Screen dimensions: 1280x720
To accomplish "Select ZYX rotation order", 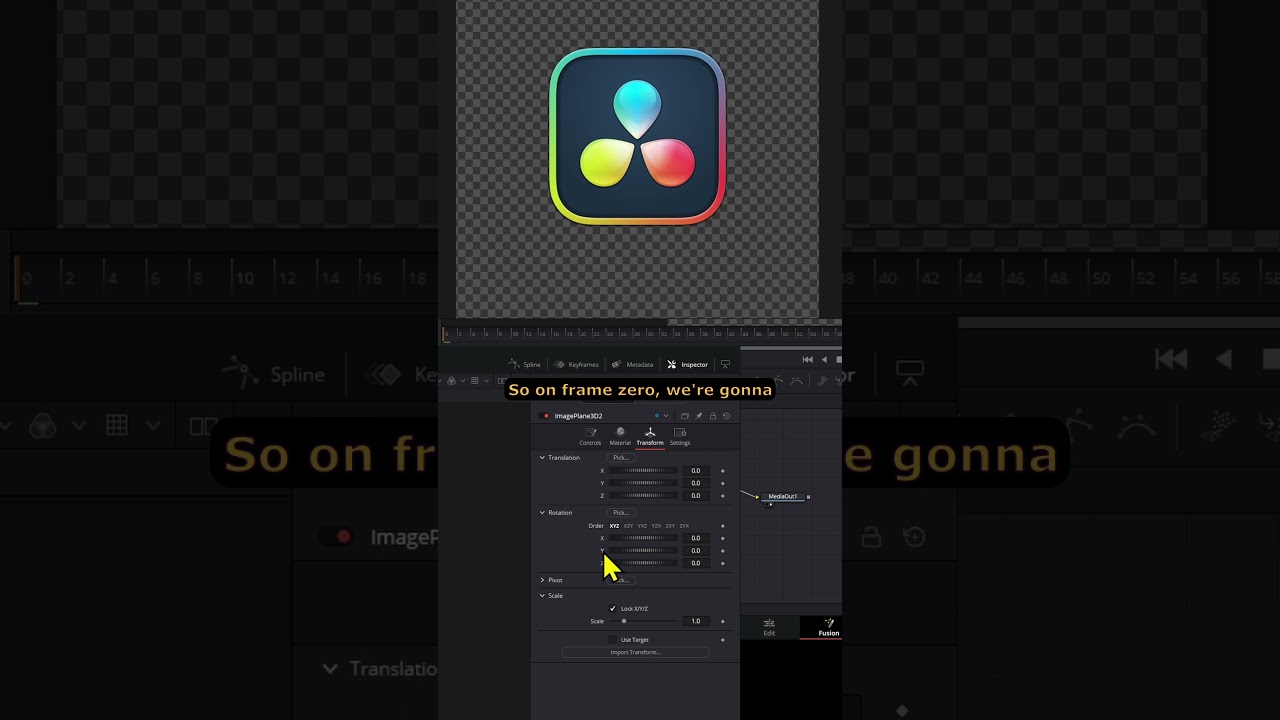I will (684, 526).
